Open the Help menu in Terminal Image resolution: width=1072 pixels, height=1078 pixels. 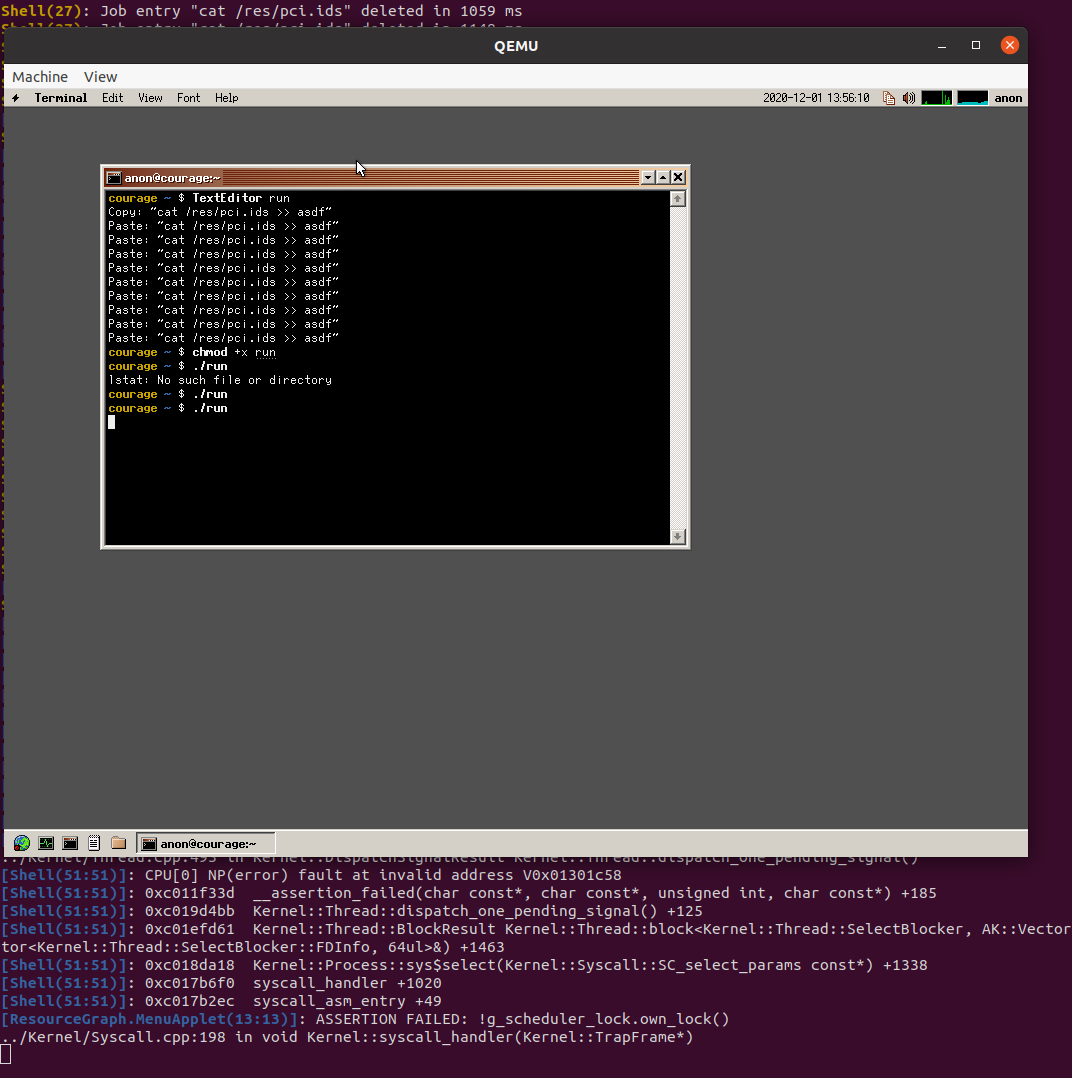226,97
